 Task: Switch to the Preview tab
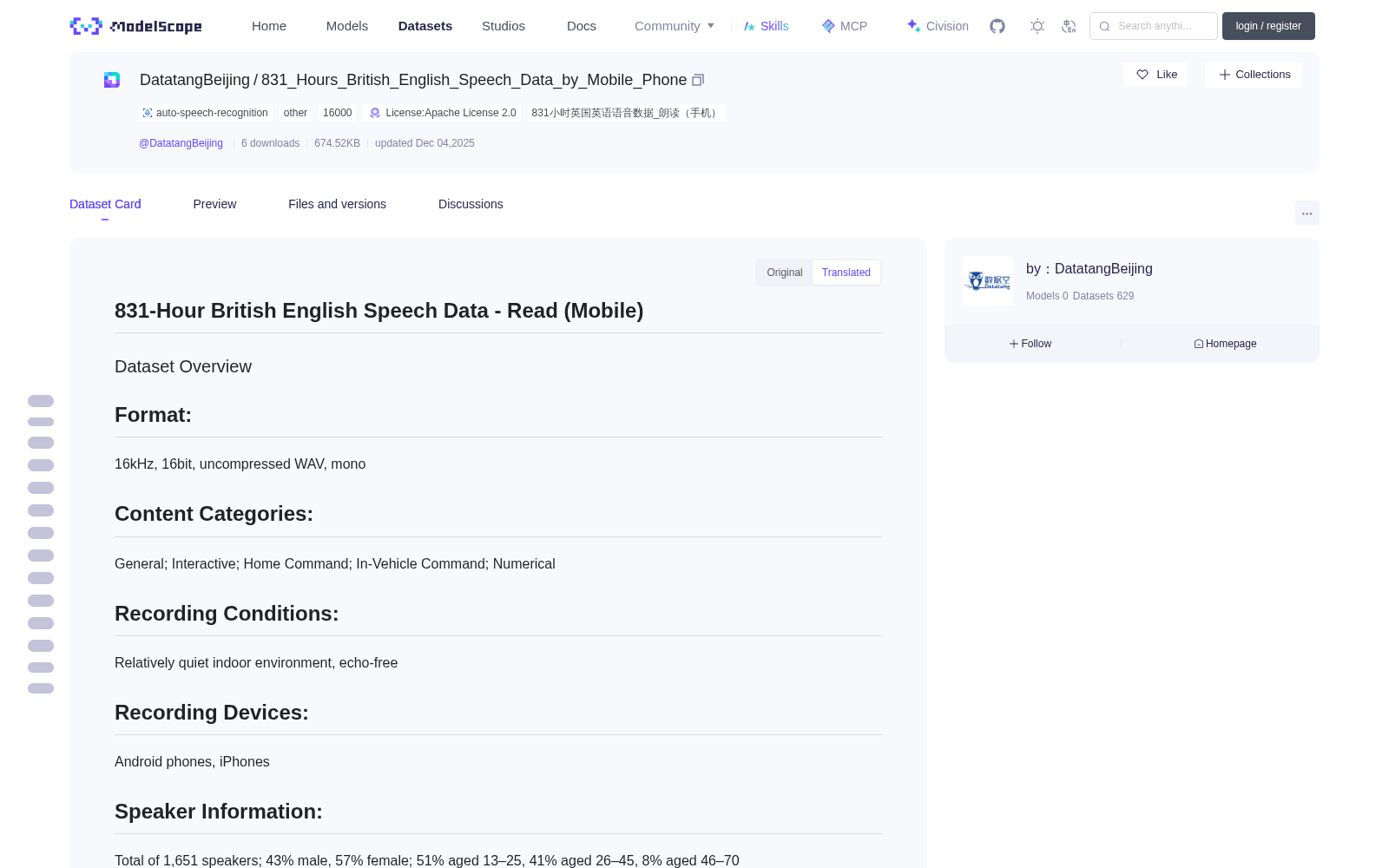[214, 204]
